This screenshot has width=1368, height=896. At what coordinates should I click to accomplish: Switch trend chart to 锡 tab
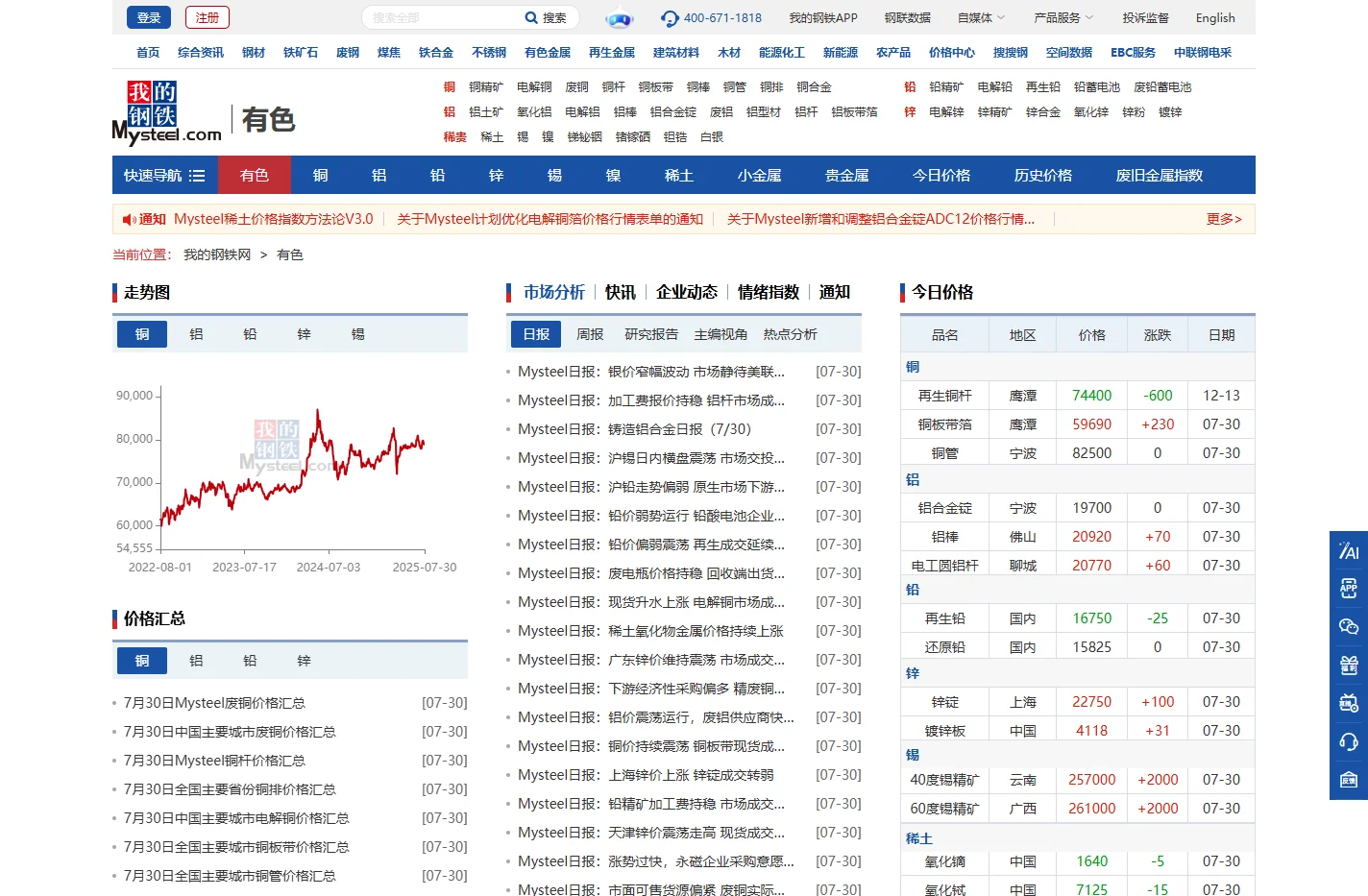pos(357,333)
